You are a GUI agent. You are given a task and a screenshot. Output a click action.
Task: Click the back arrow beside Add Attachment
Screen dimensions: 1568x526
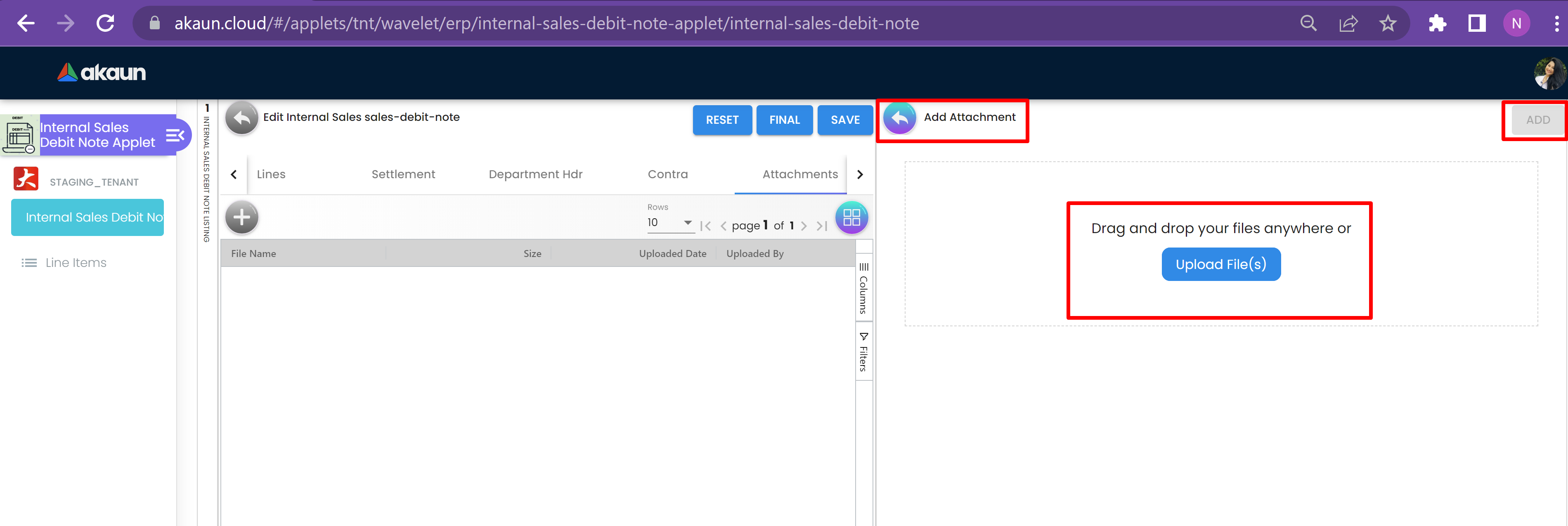coord(899,118)
